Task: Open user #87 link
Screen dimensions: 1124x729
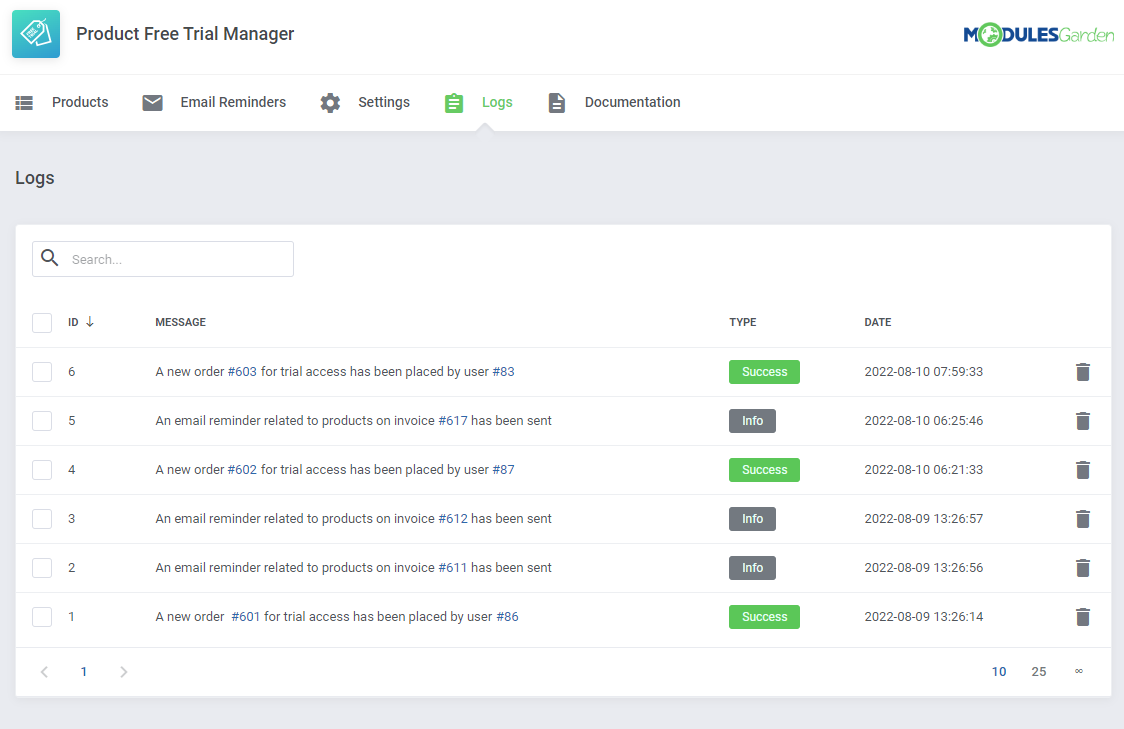Action: coord(503,470)
